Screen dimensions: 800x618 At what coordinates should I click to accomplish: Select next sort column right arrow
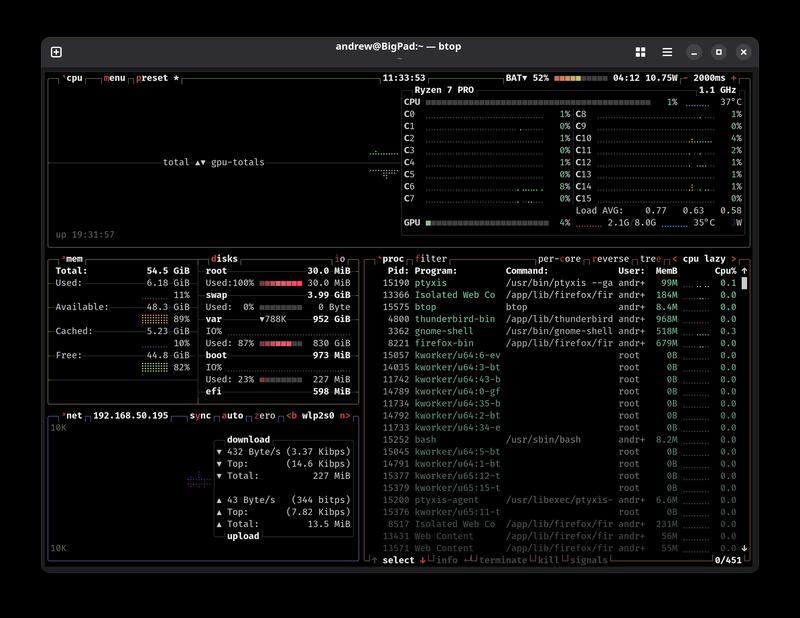[734, 259]
